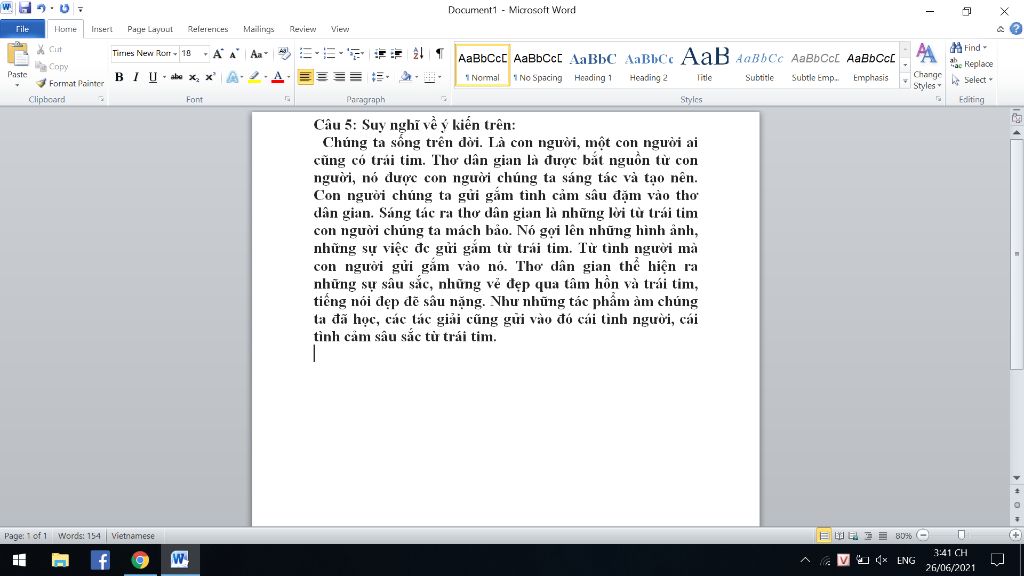Click the Vietnamese language indicator

click(133, 536)
